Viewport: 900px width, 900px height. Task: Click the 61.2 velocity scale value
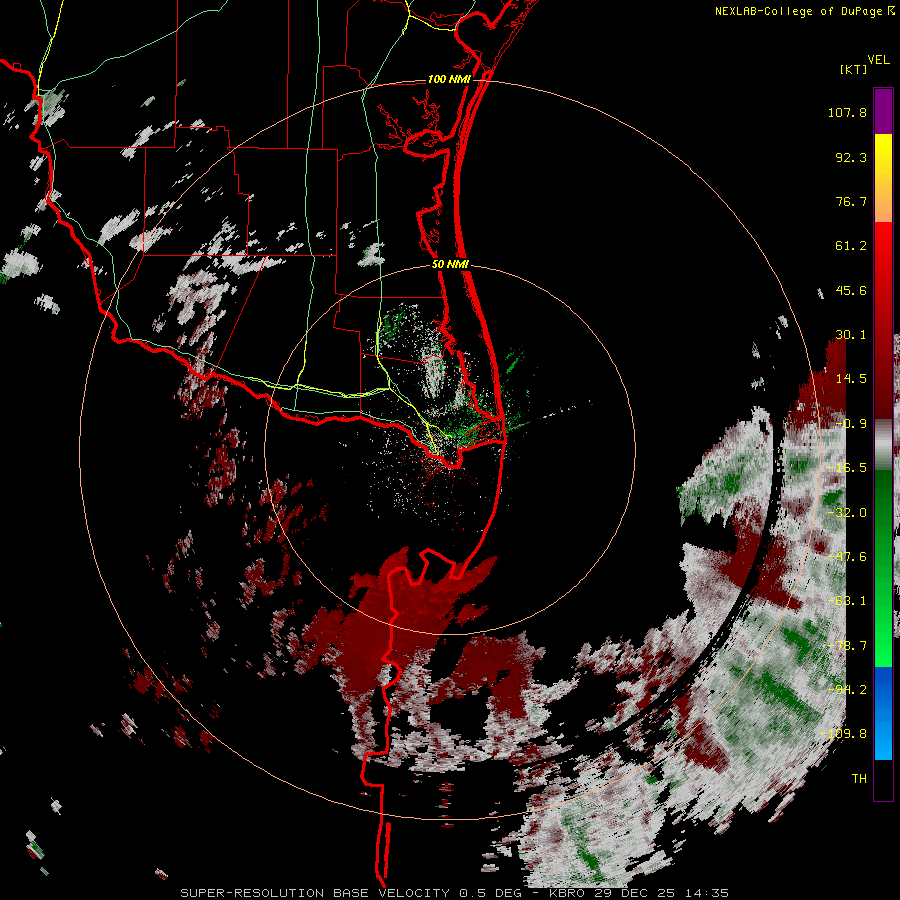851,246
